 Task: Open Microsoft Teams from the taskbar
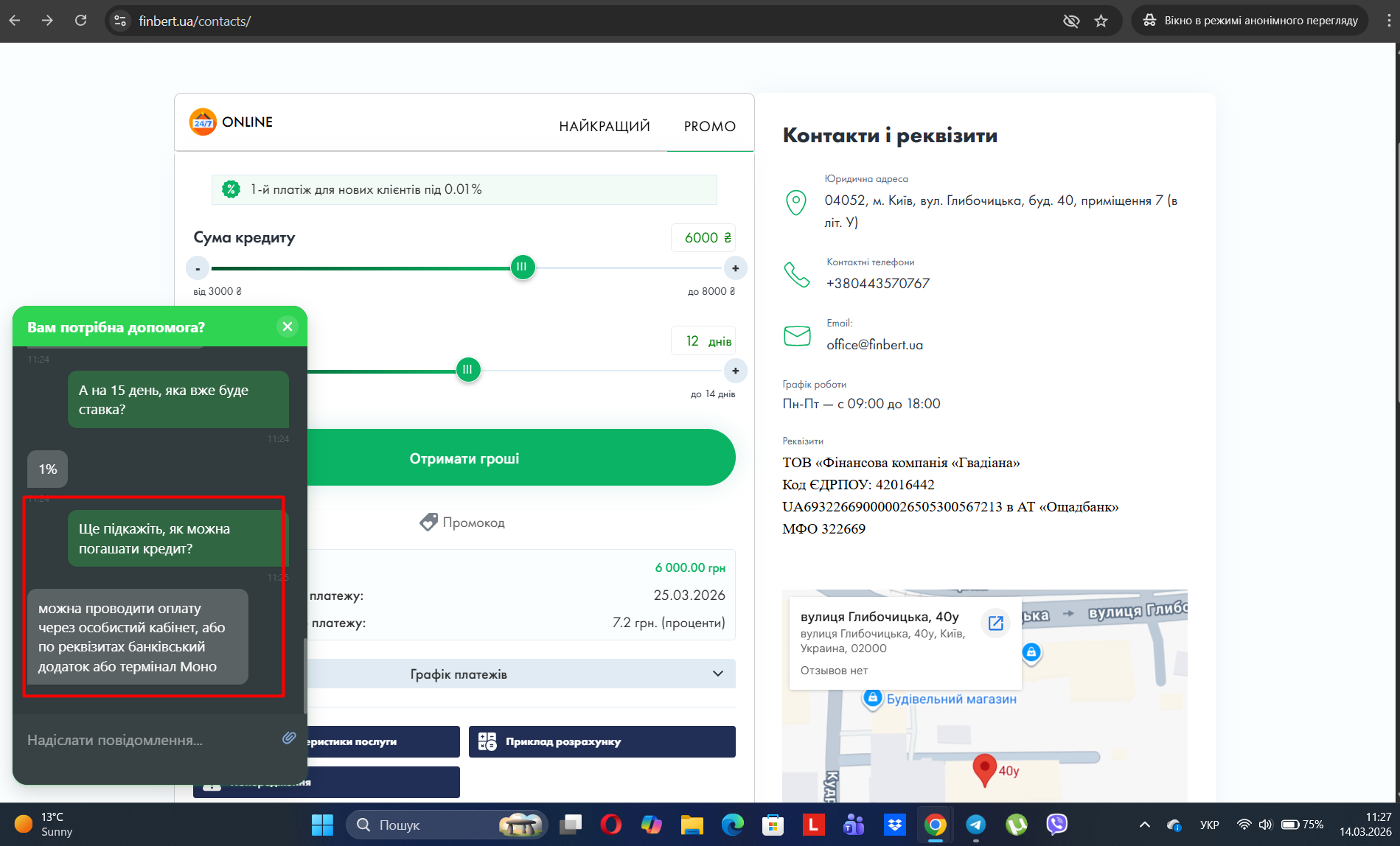coord(854,825)
